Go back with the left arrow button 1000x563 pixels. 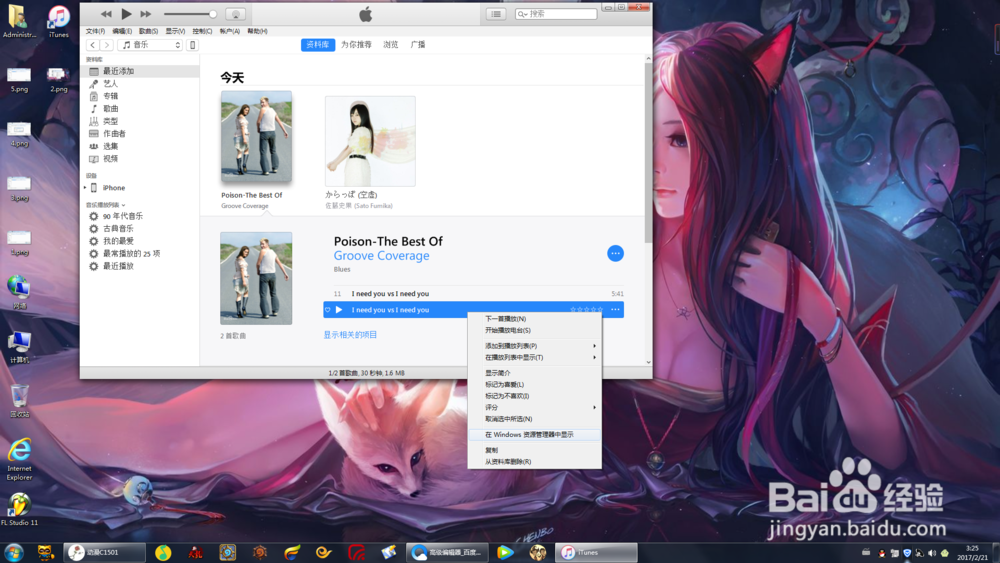point(93,45)
